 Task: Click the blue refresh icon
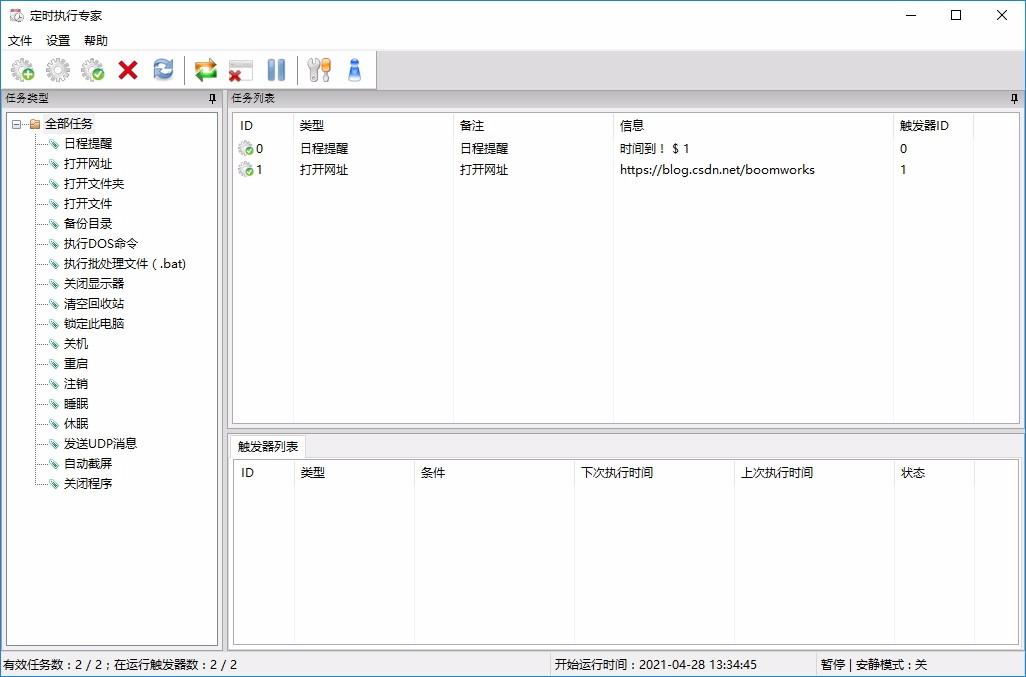[163, 69]
